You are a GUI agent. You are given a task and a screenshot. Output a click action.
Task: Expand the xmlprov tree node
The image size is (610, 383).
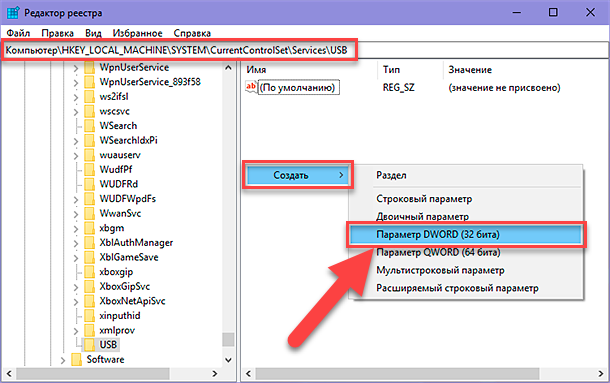point(76,331)
